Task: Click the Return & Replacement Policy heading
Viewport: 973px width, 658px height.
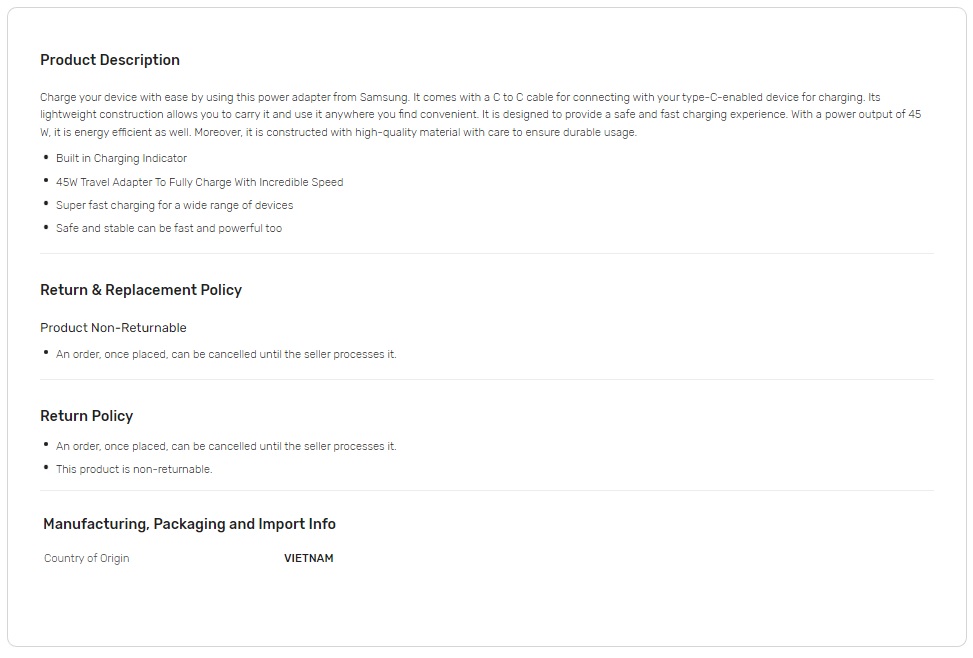Action: 141,290
